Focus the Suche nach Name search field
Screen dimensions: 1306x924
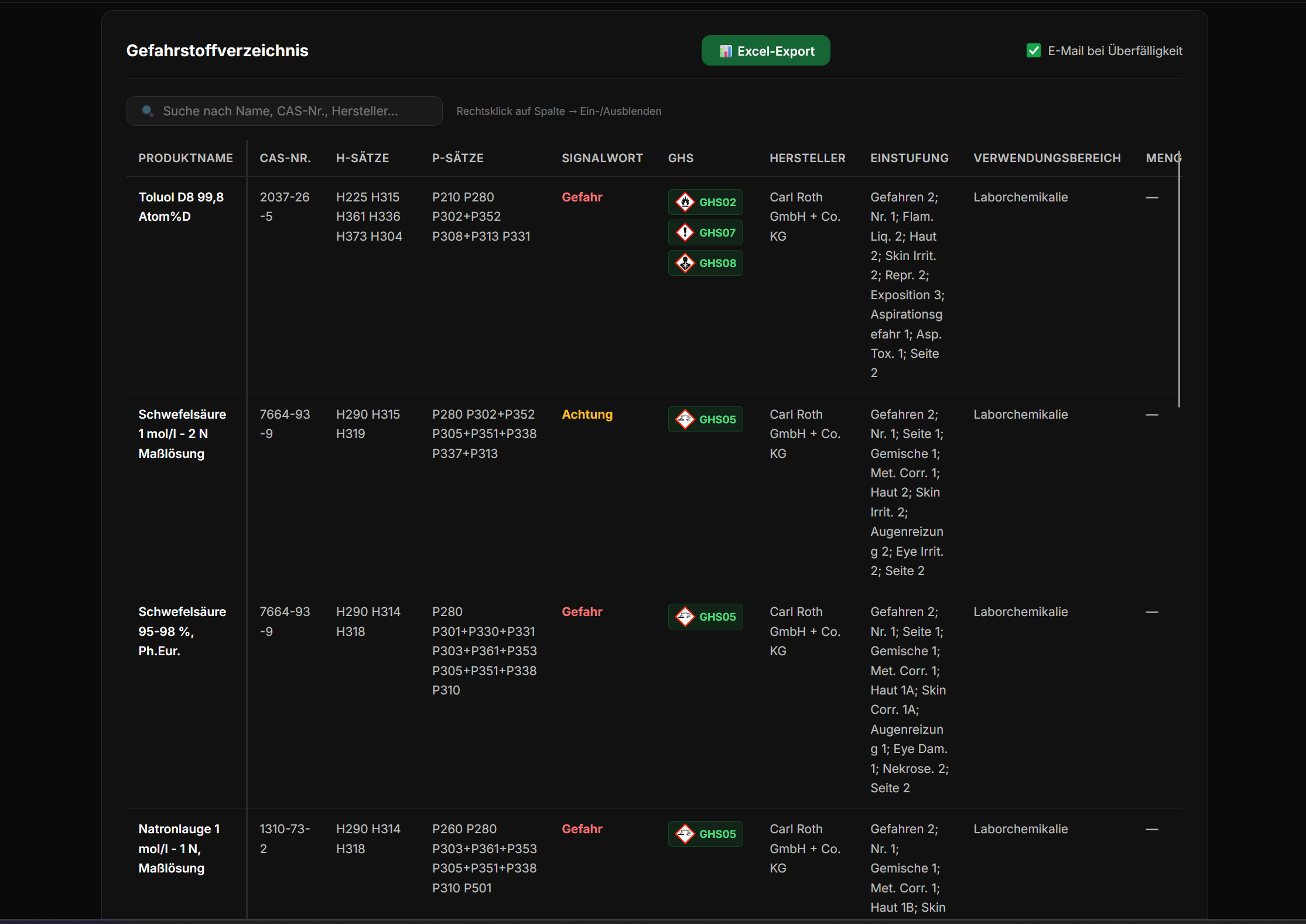coord(284,111)
